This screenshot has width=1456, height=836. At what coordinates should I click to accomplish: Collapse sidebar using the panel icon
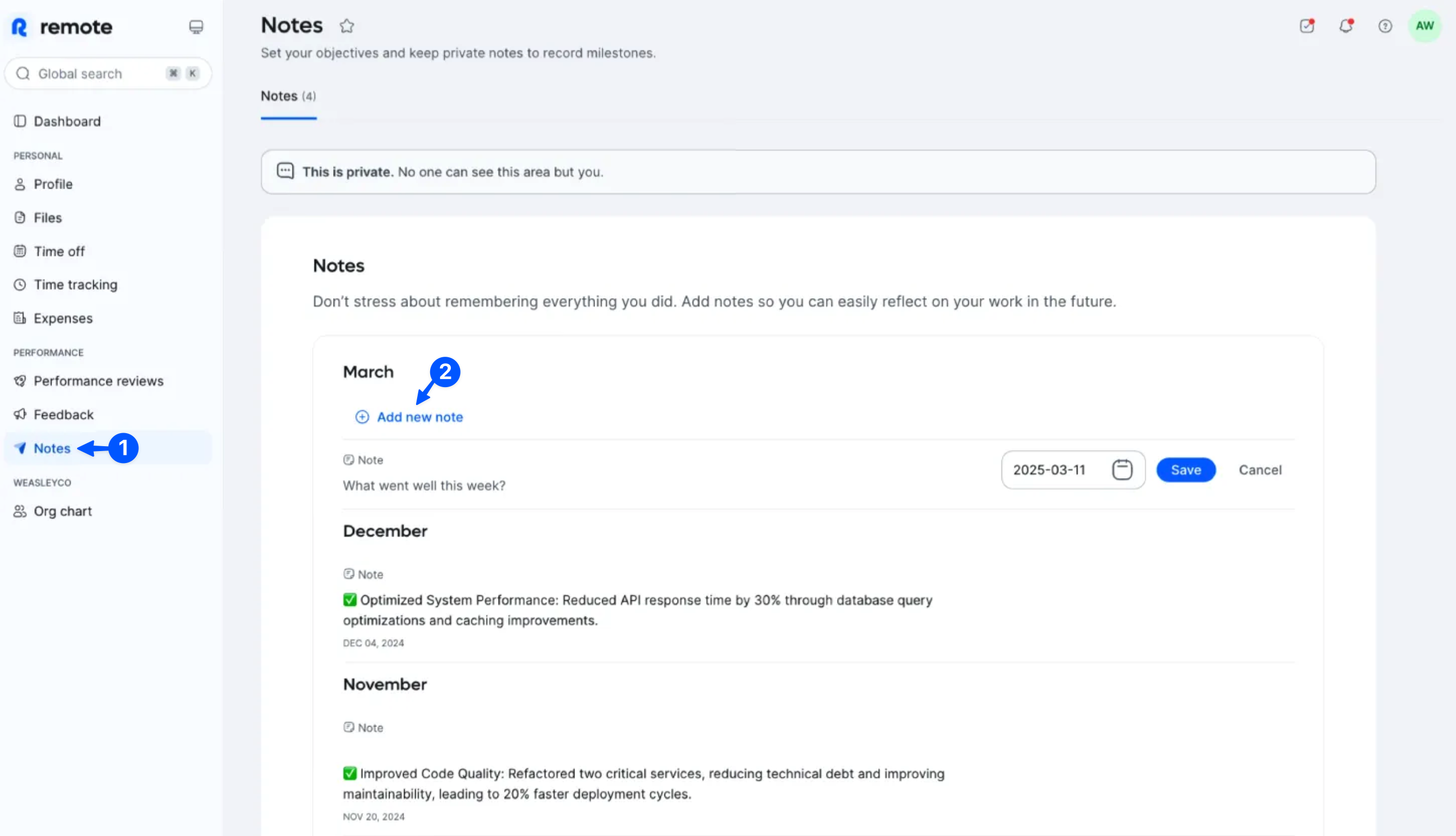[x=196, y=27]
